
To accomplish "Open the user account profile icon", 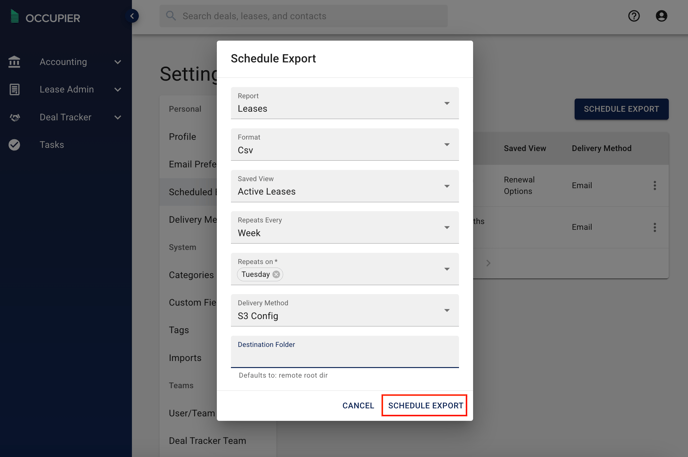I will pos(661,16).
